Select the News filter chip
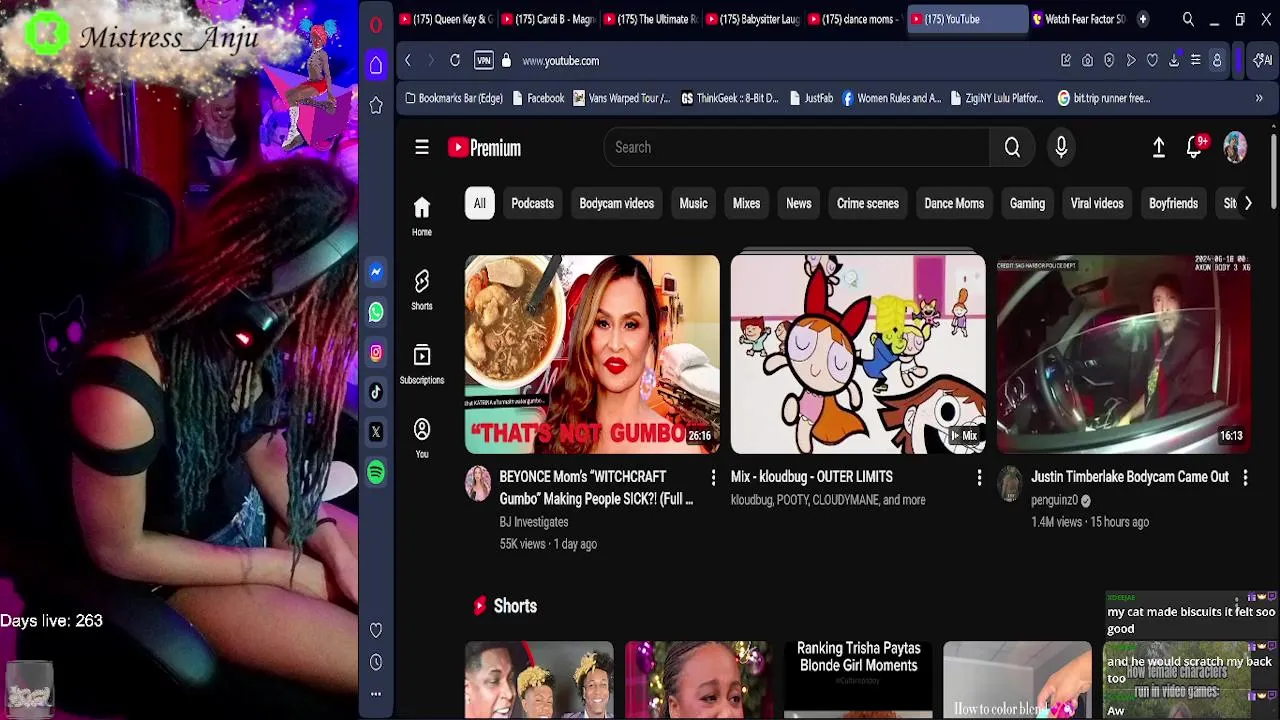 pos(798,204)
